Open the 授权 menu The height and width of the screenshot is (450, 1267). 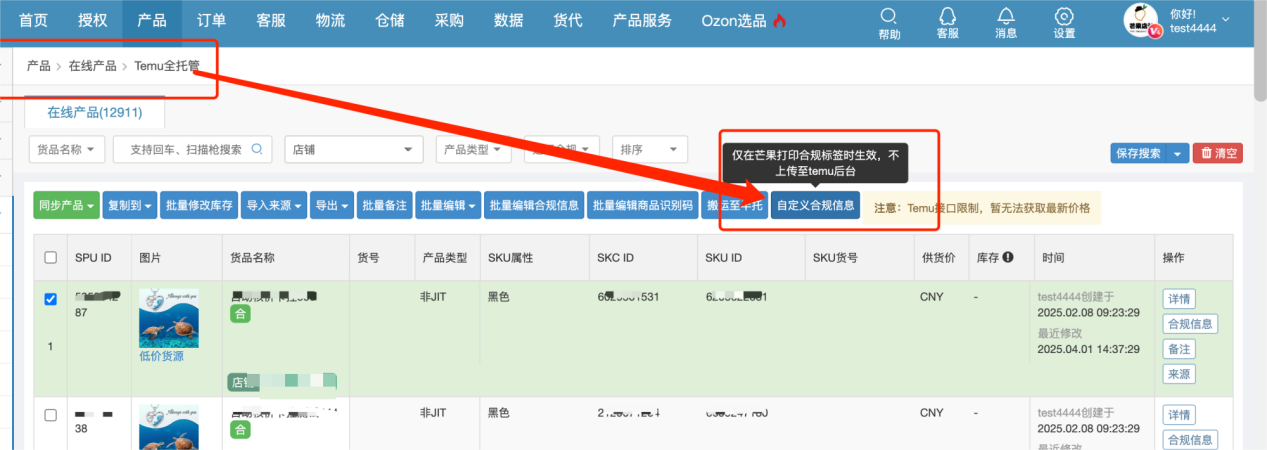(93, 21)
